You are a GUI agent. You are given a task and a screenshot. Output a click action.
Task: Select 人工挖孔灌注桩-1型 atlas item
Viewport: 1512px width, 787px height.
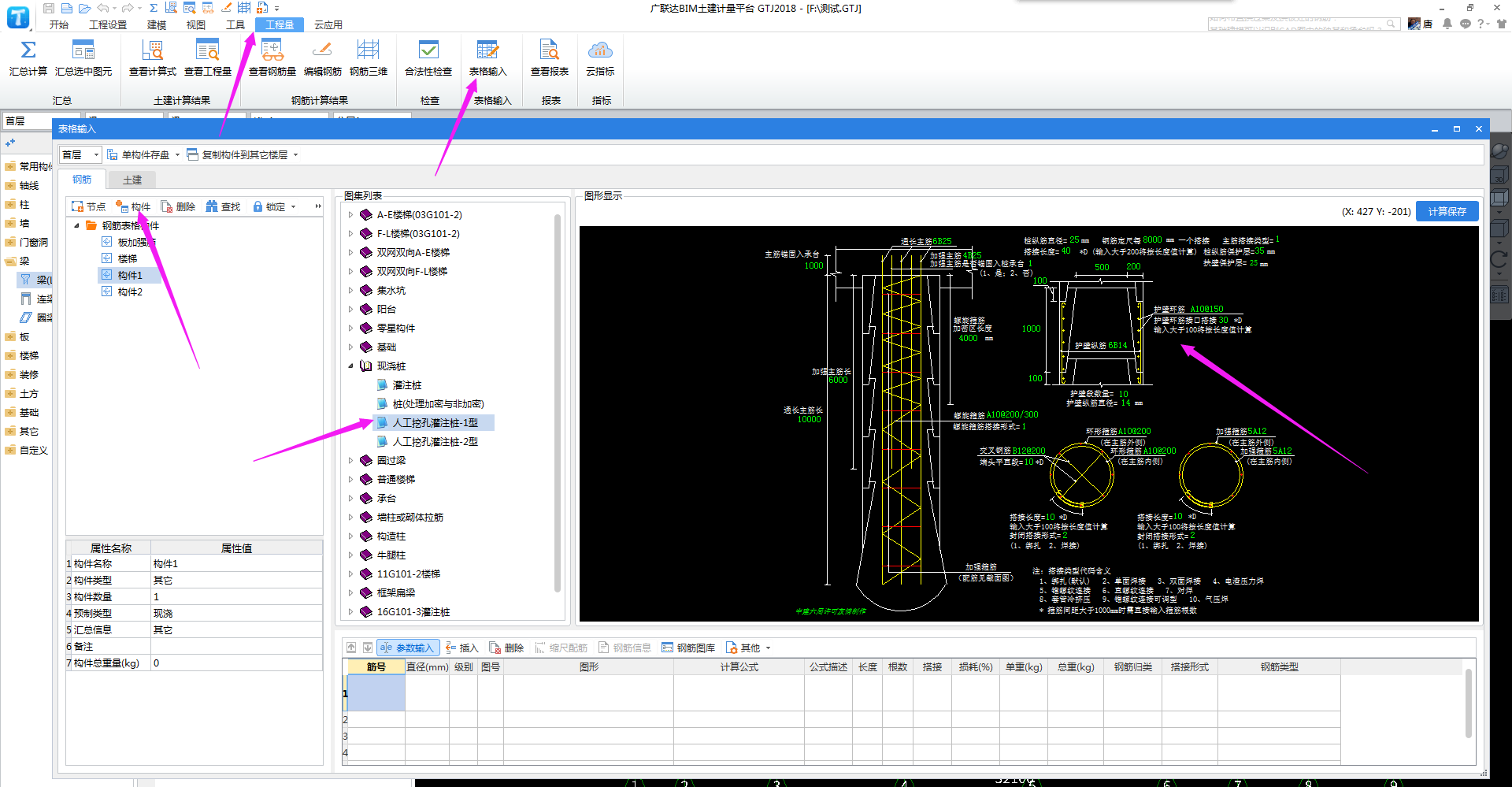tap(435, 422)
